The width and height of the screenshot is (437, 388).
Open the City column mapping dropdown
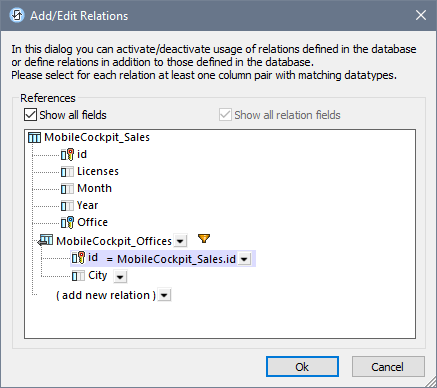tap(120, 276)
